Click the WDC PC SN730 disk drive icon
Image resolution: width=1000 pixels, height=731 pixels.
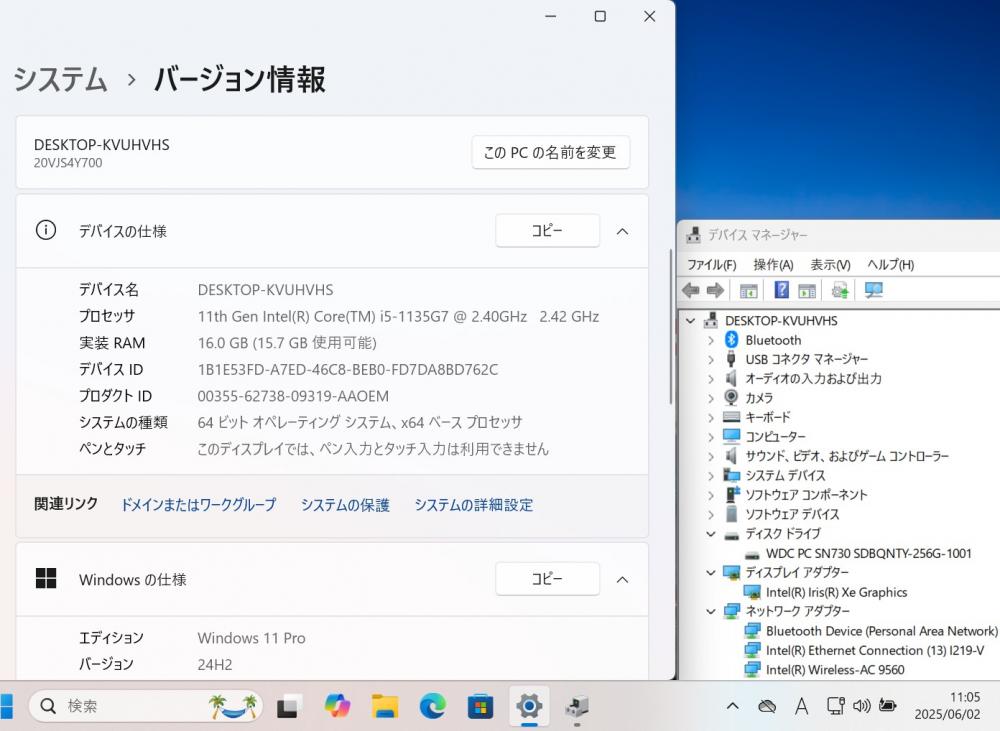753,554
